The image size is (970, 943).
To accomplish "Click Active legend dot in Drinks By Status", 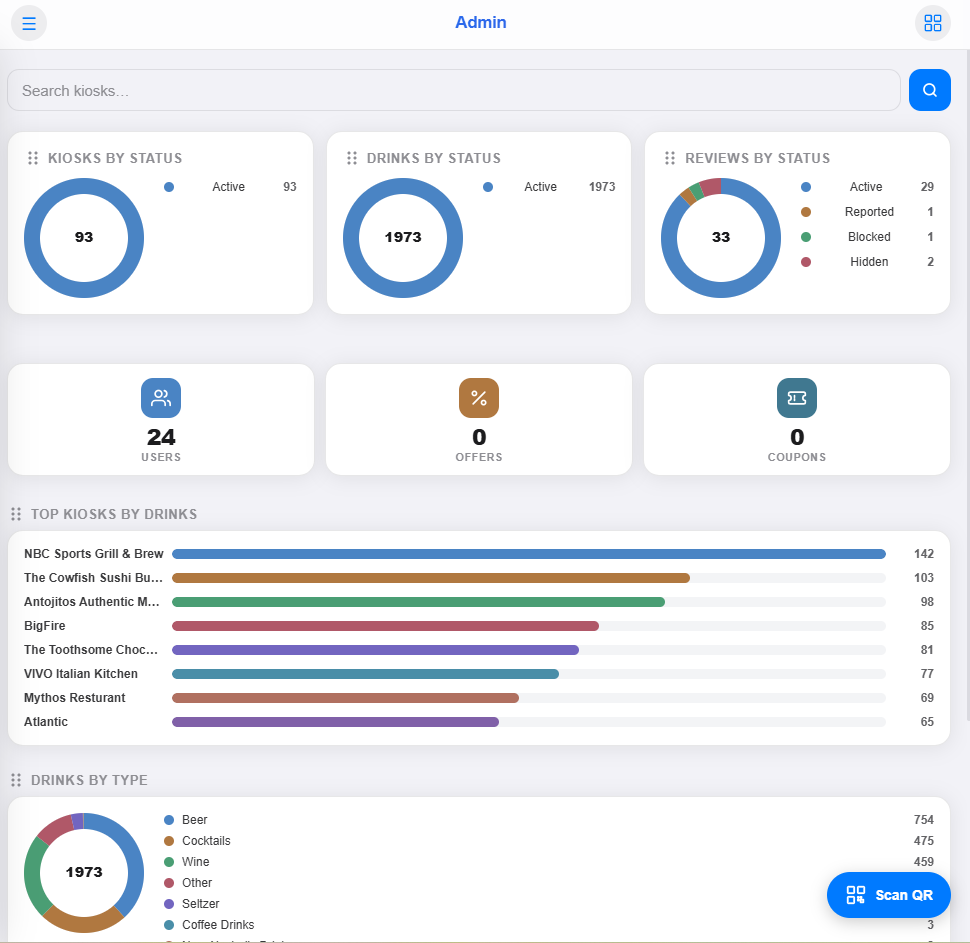I will [x=488, y=187].
